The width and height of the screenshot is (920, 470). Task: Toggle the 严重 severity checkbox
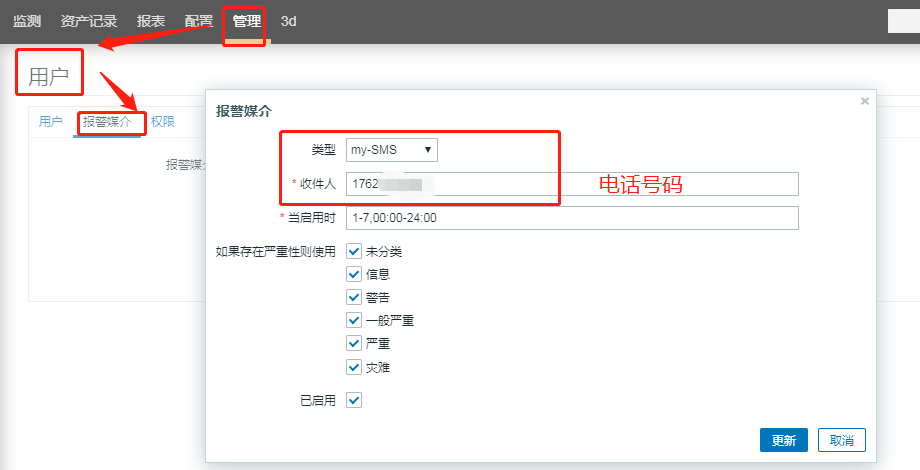click(354, 343)
